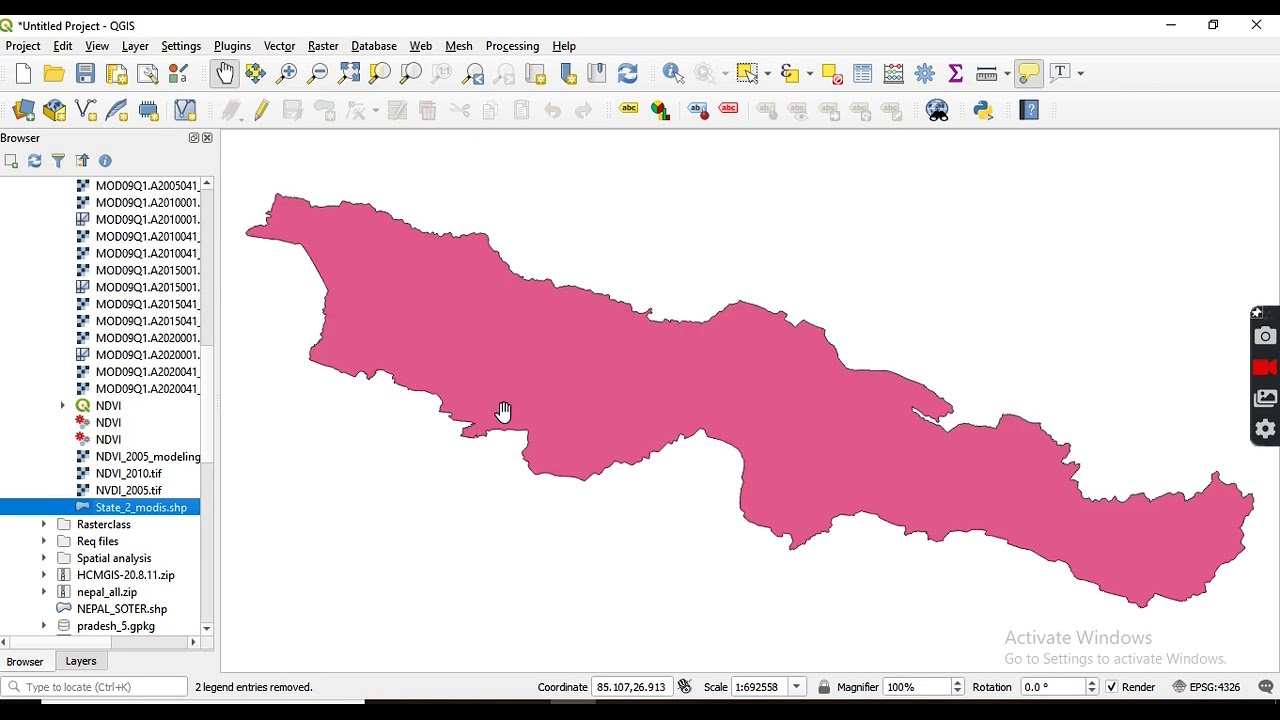Screen dimensions: 1280x720
Task: Click the Zoom Last icon
Action: click(x=473, y=73)
